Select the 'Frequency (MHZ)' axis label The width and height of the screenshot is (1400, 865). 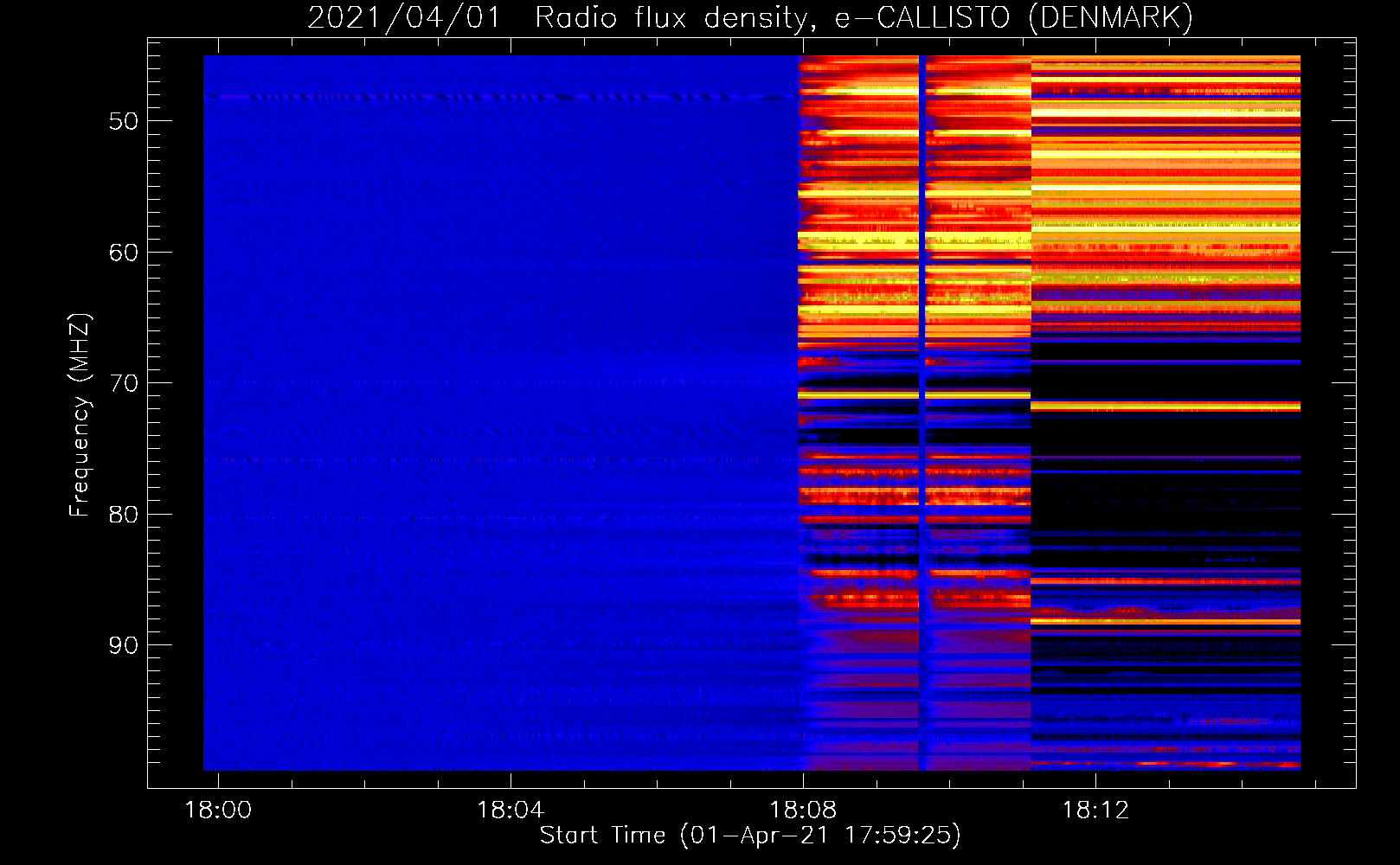(x=80, y=415)
